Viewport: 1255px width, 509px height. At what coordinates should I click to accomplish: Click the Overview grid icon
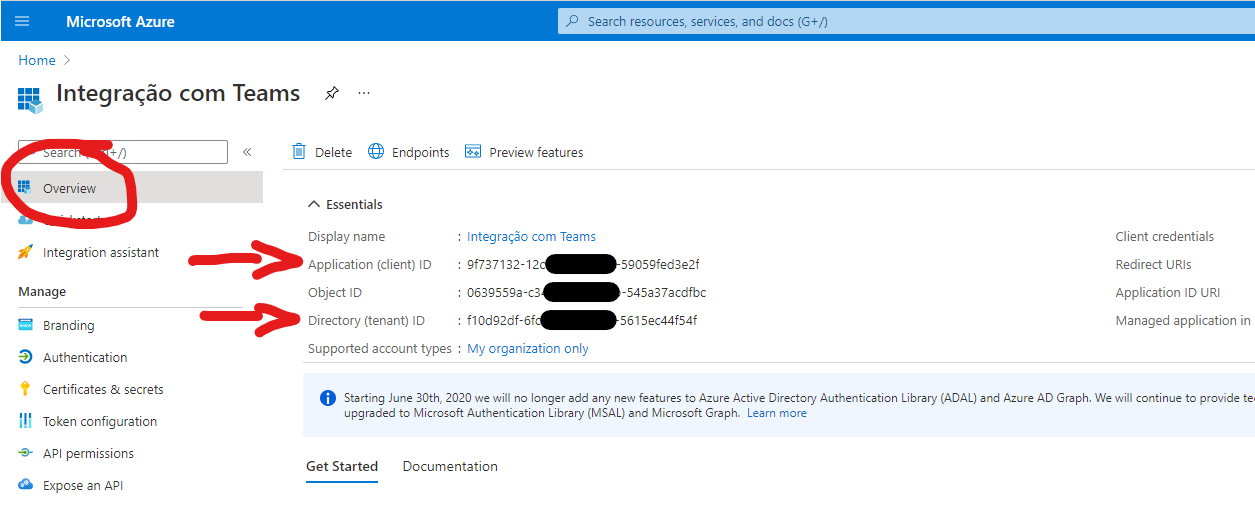(25, 188)
